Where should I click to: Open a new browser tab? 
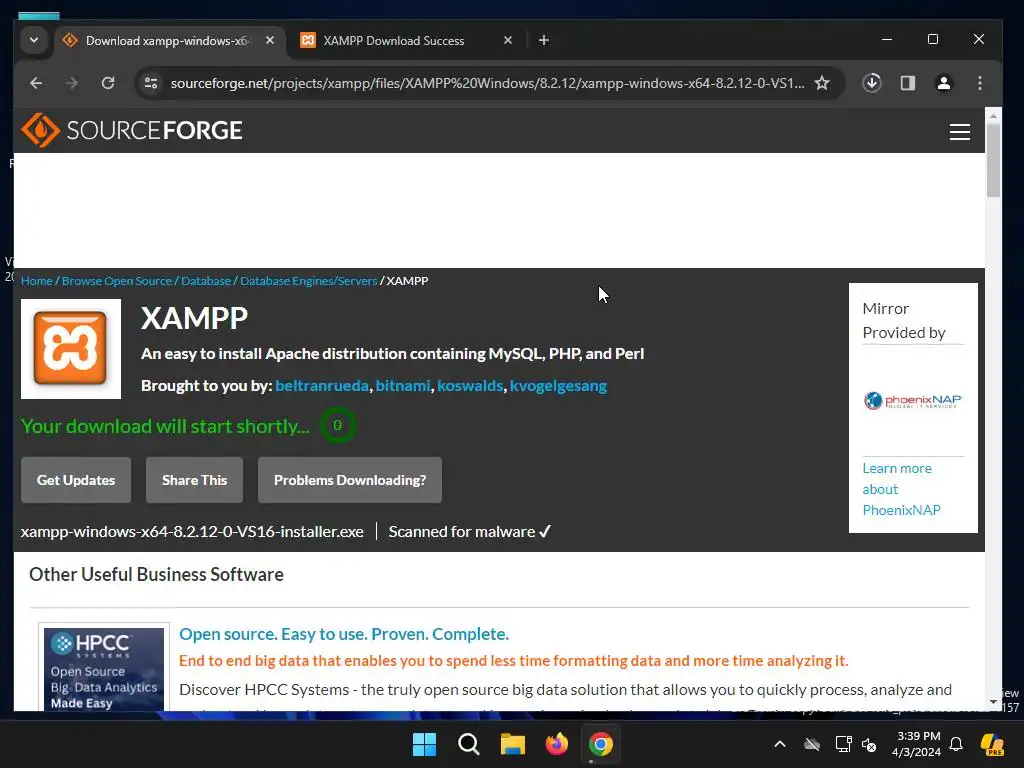(543, 40)
